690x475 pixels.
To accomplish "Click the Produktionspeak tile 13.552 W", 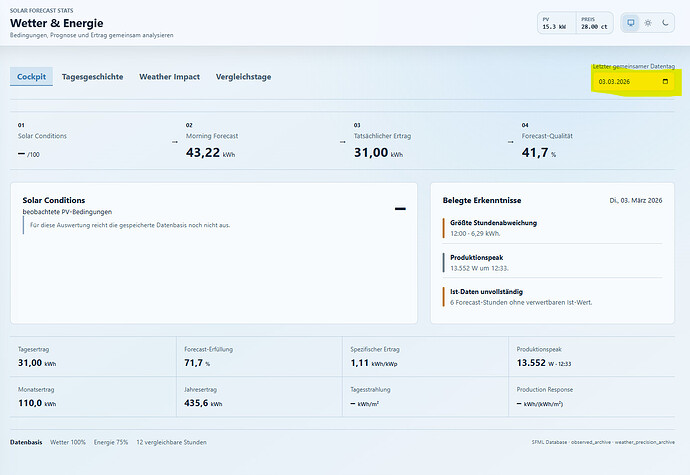I will pos(591,357).
